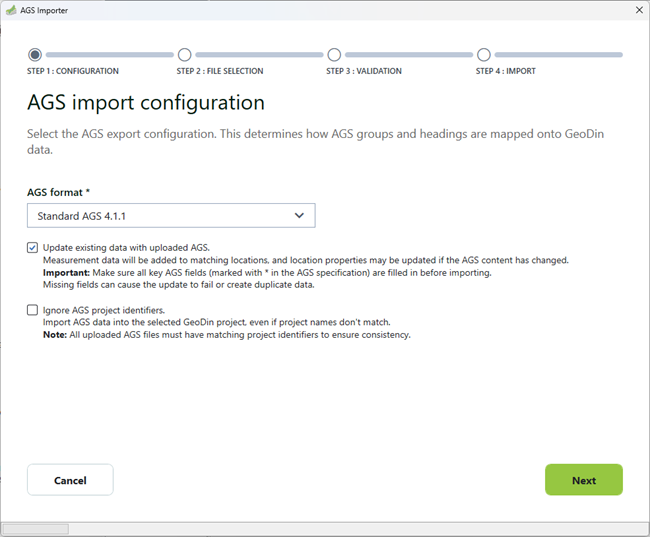
Task: Close the AGS Importer window
Action: point(638,10)
